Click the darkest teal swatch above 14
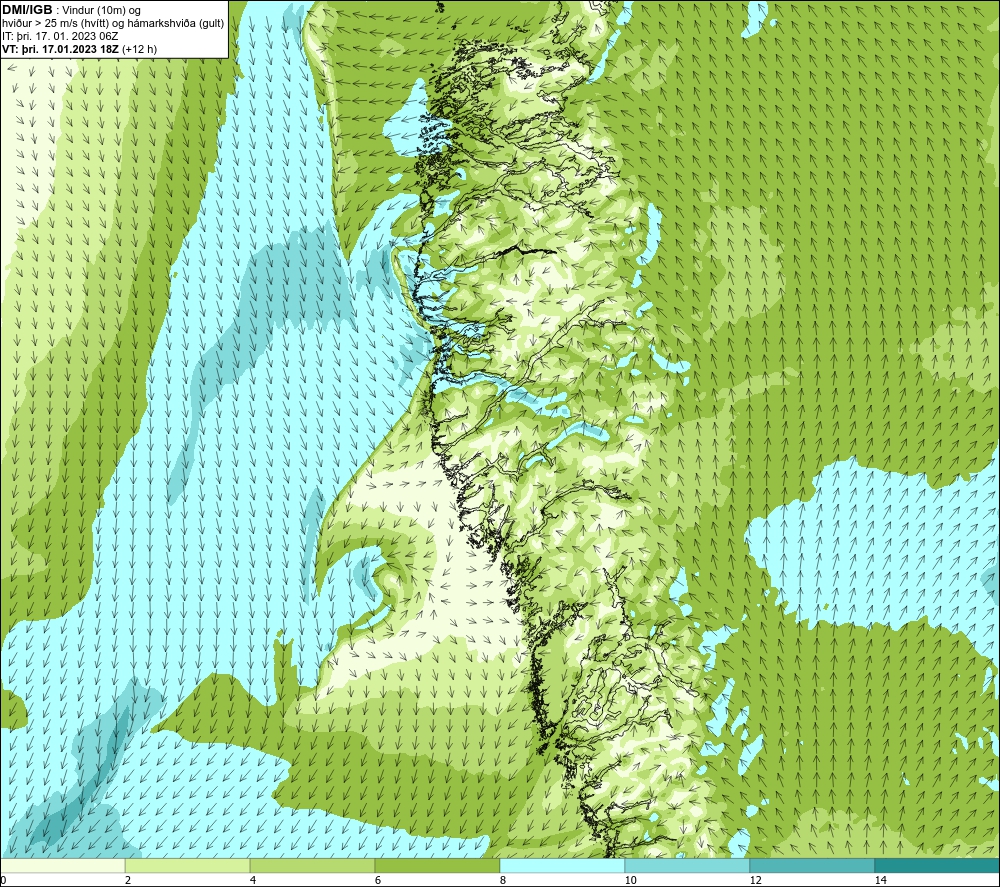The width and height of the screenshot is (1000, 887). click(938, 865)
